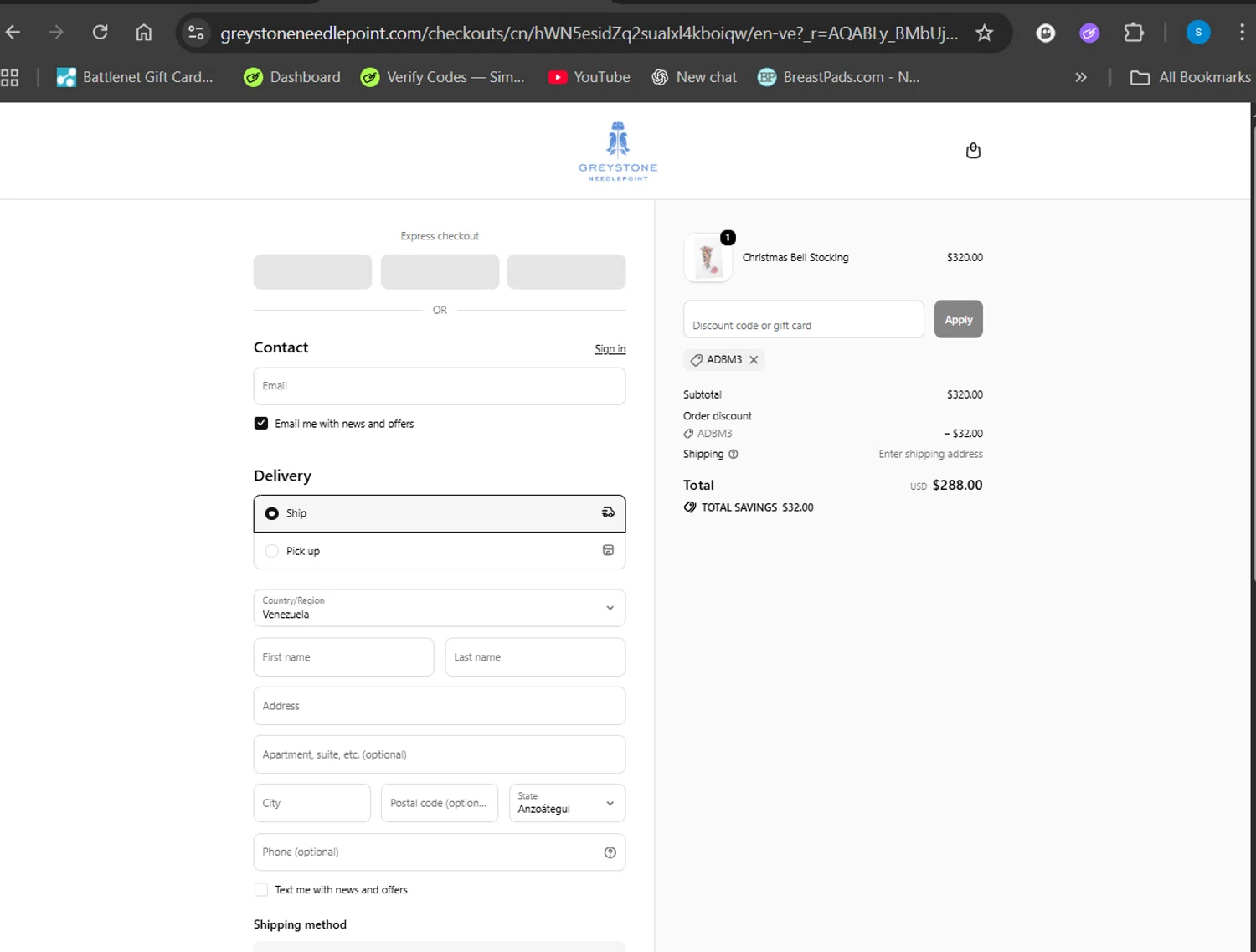Screen dimensions: 1256x952
Task: Click the store icon in Pick up row
Action: (608, 550)
